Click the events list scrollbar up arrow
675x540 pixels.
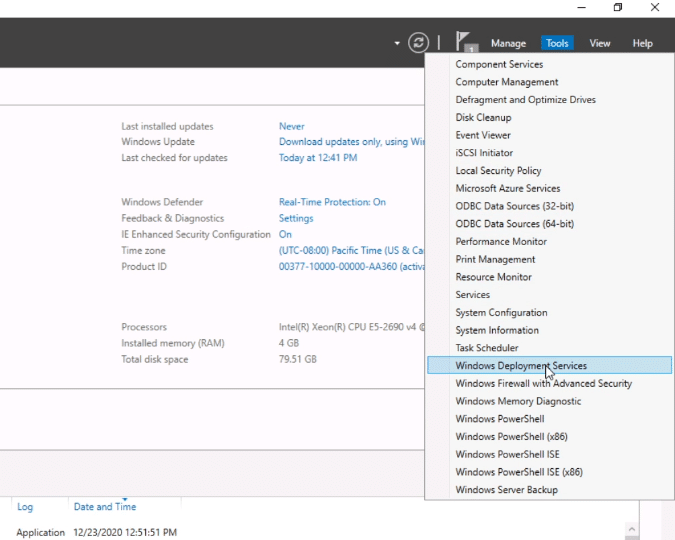pos(631,529)
